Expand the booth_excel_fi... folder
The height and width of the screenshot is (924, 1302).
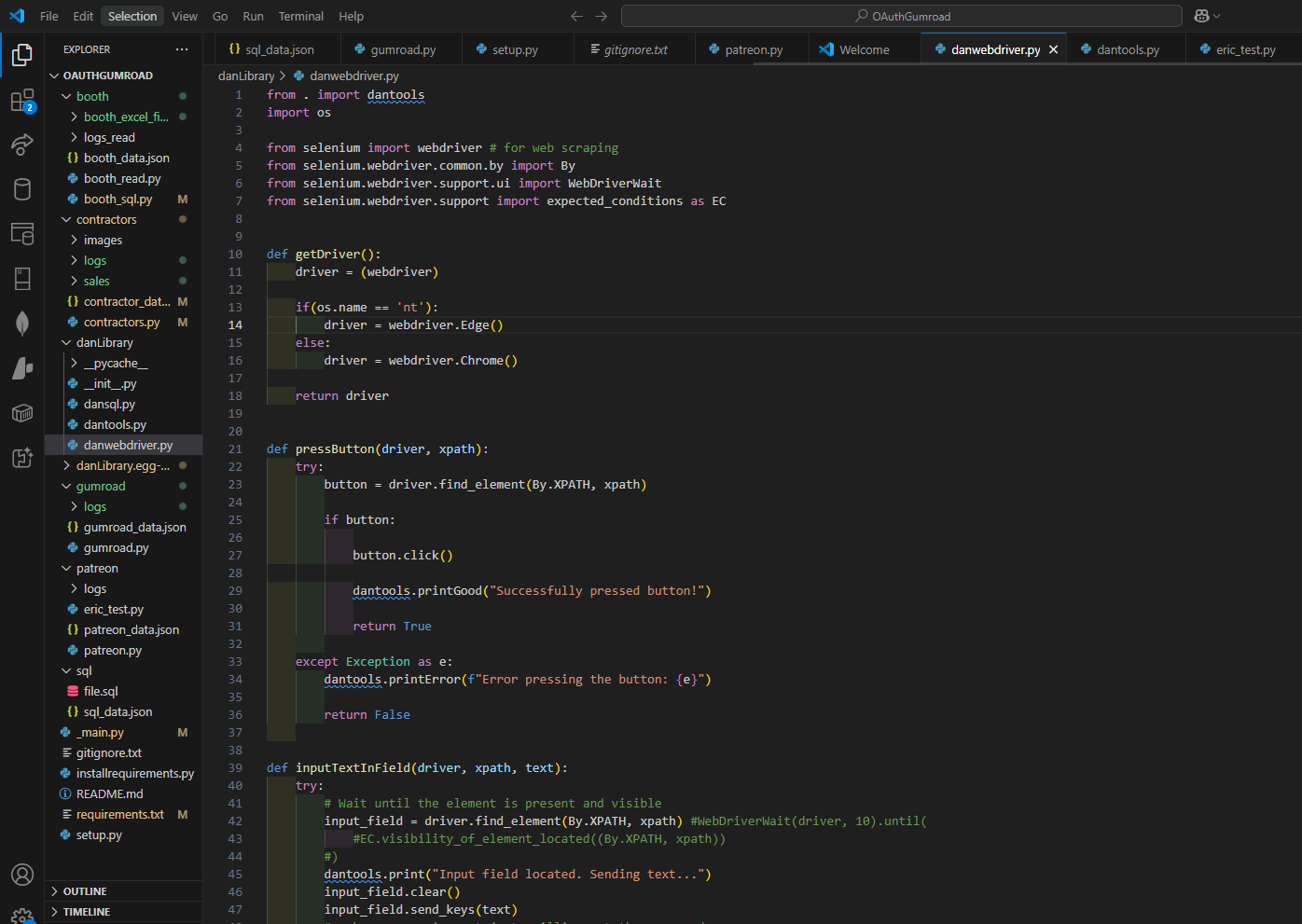click(123, 117)
